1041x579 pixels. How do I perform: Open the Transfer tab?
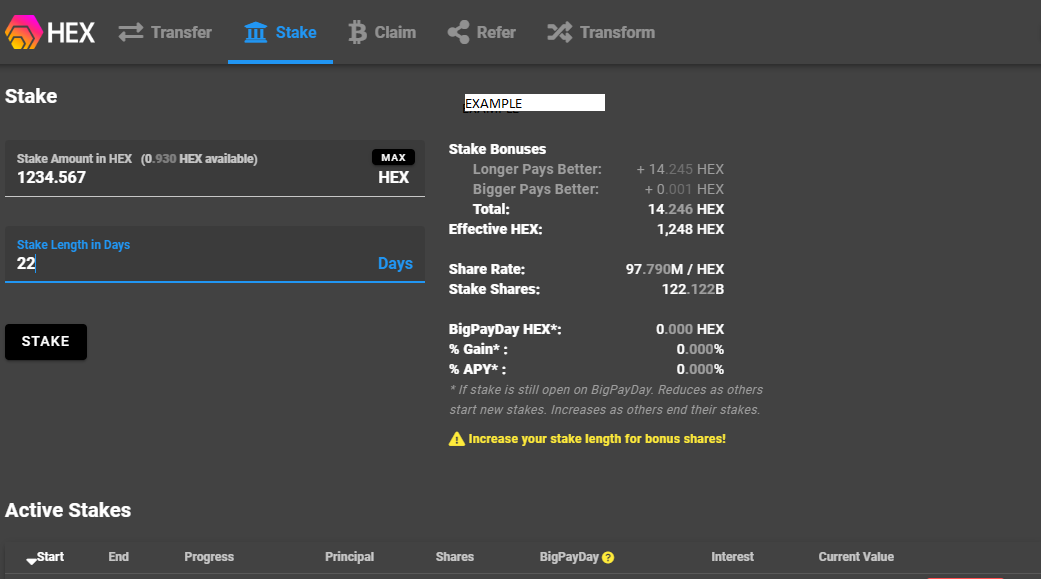(x=165, y=32)
